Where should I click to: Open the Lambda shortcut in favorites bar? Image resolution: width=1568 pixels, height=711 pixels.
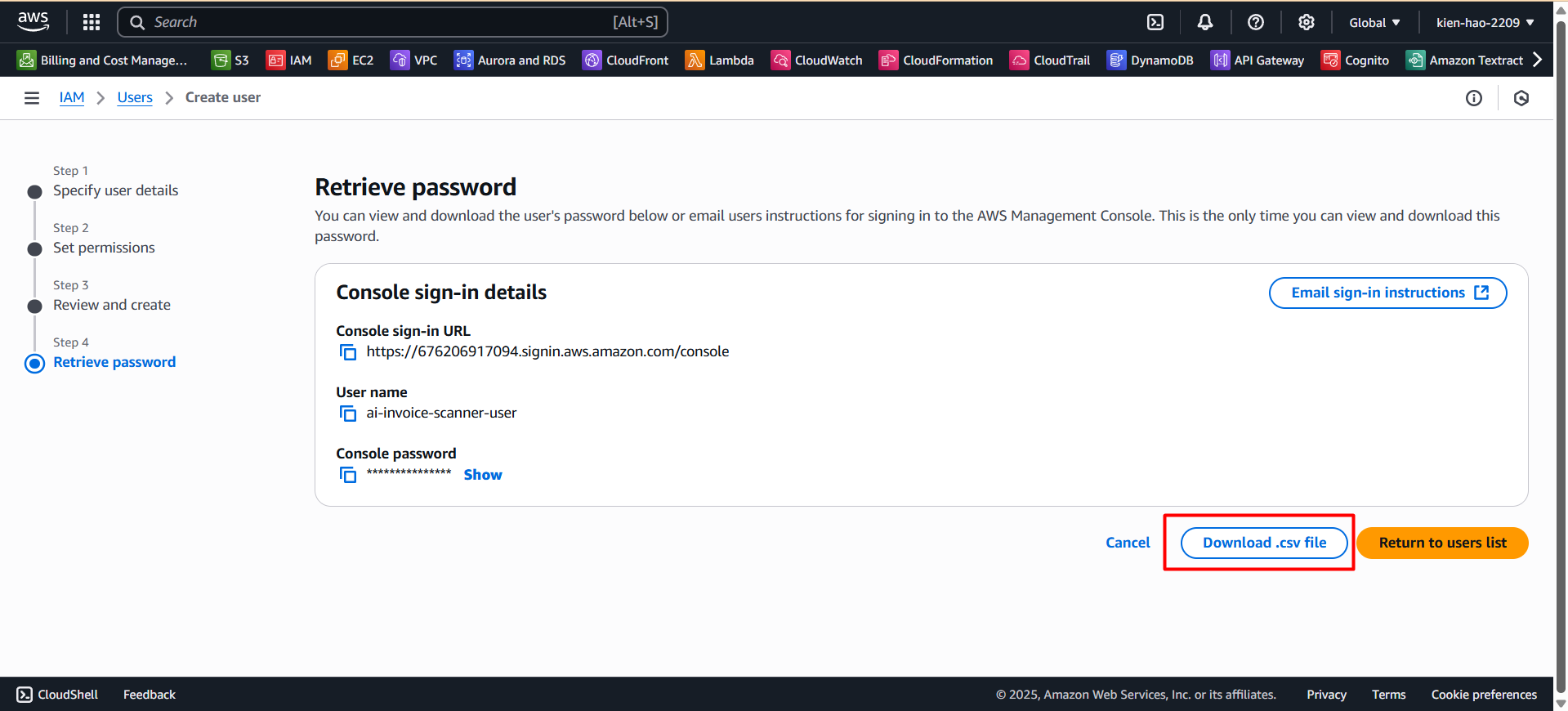click(720, 60)
